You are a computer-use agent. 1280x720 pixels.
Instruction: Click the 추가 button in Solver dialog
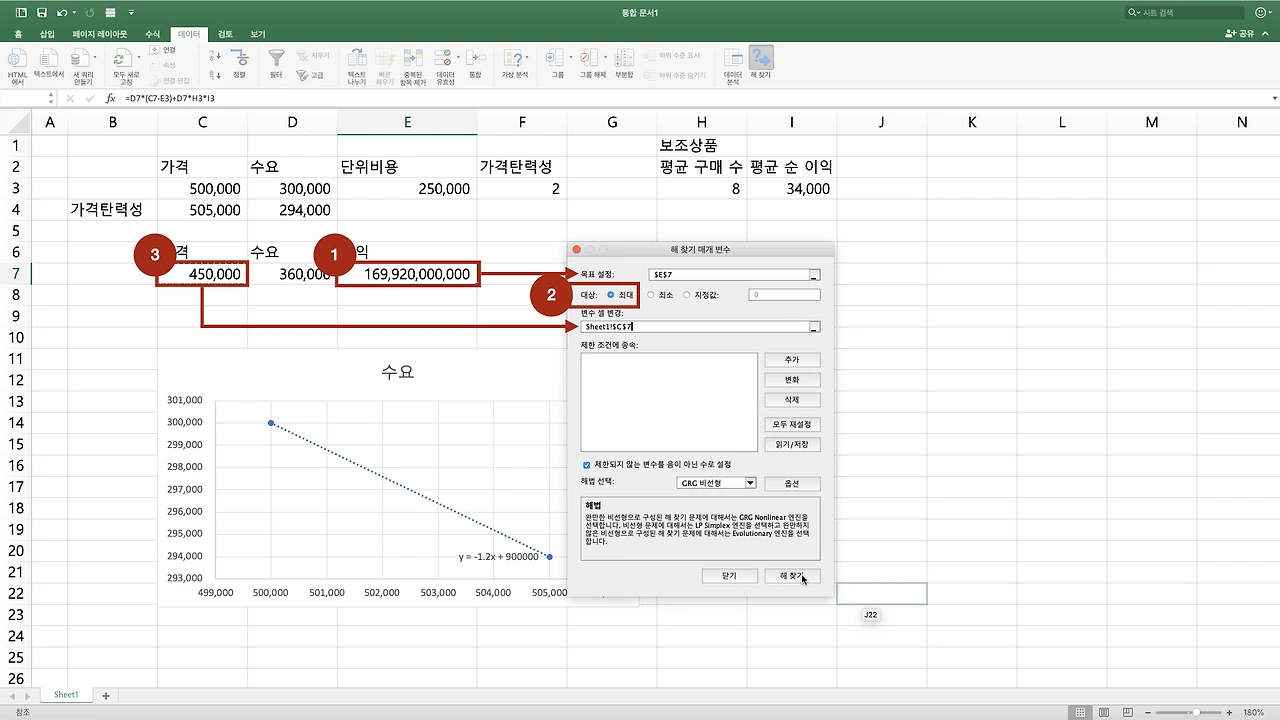792,360
